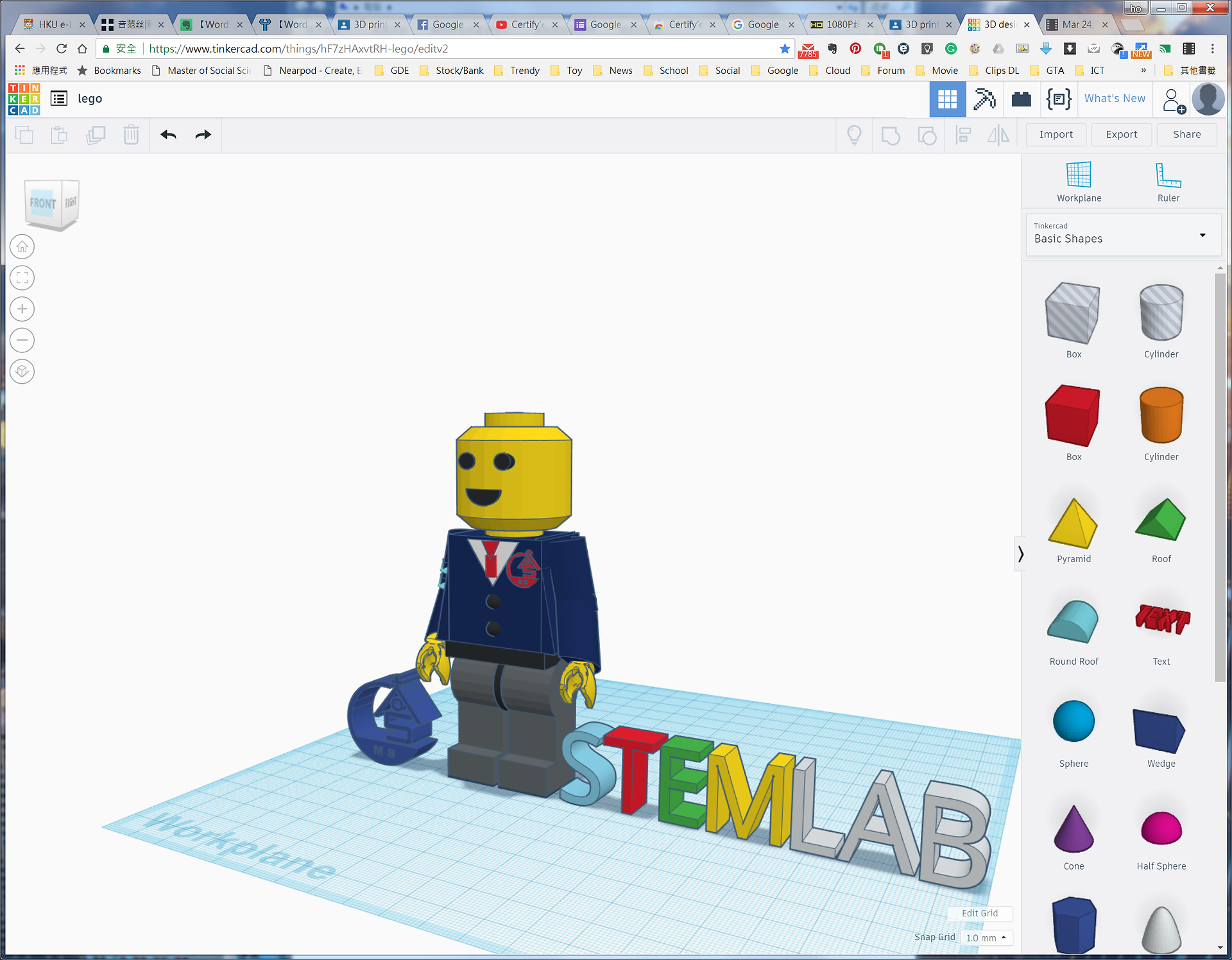Redo the last action
1232x960 pixels.
(203, 135)
